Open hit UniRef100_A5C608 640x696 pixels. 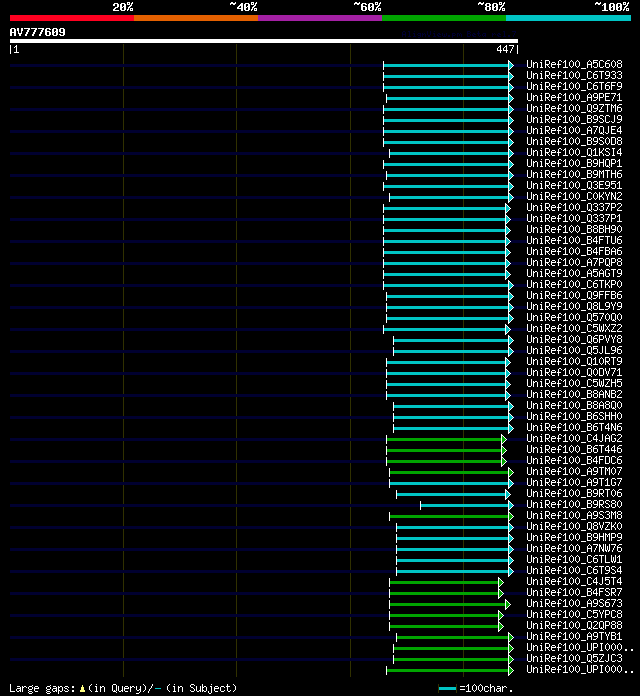coord(574,64)
